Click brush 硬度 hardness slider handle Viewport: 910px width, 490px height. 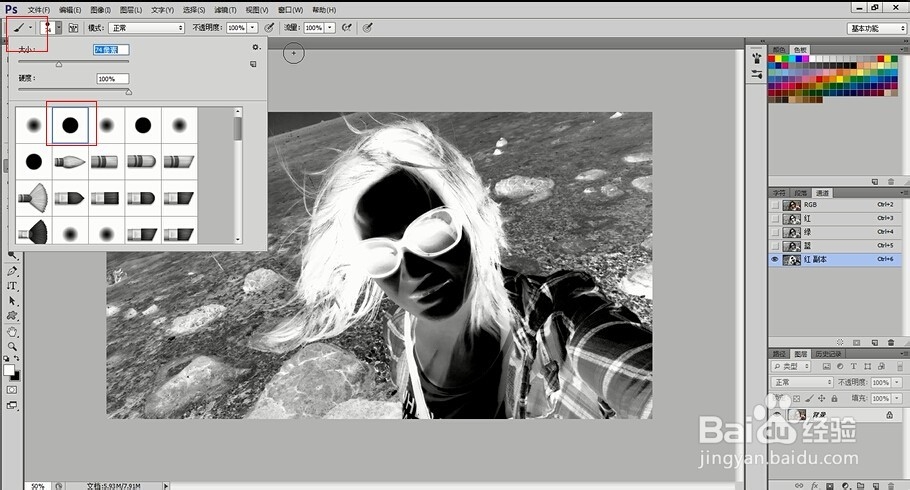(x=129, y=92)
